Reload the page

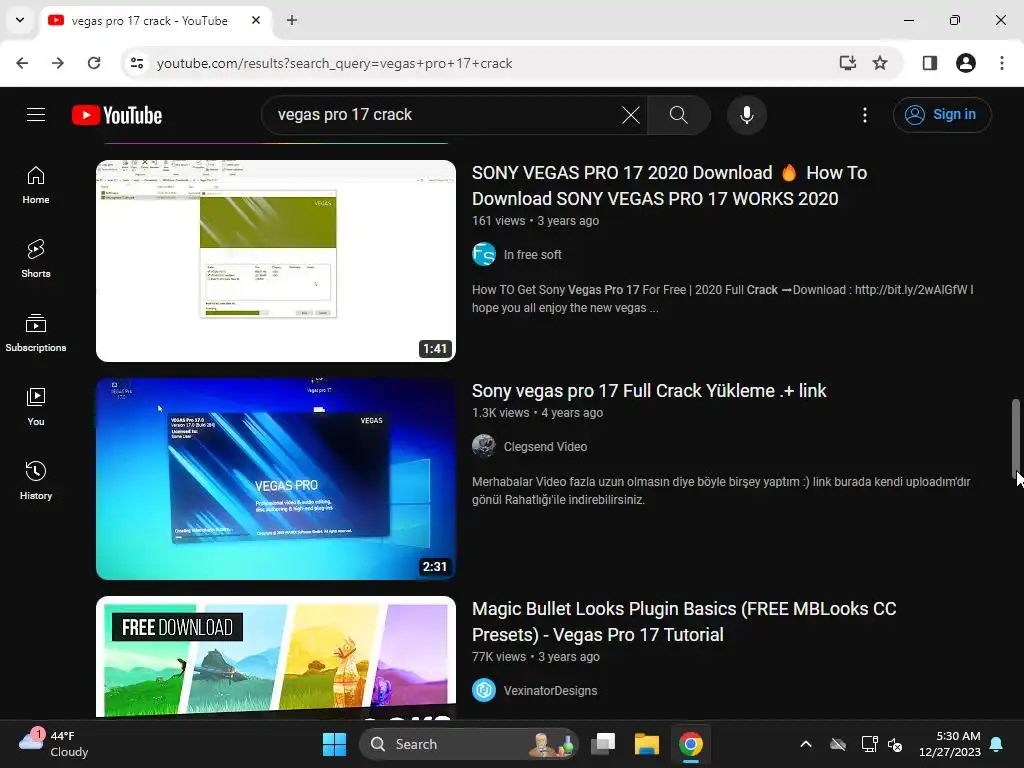click(94, 63)
